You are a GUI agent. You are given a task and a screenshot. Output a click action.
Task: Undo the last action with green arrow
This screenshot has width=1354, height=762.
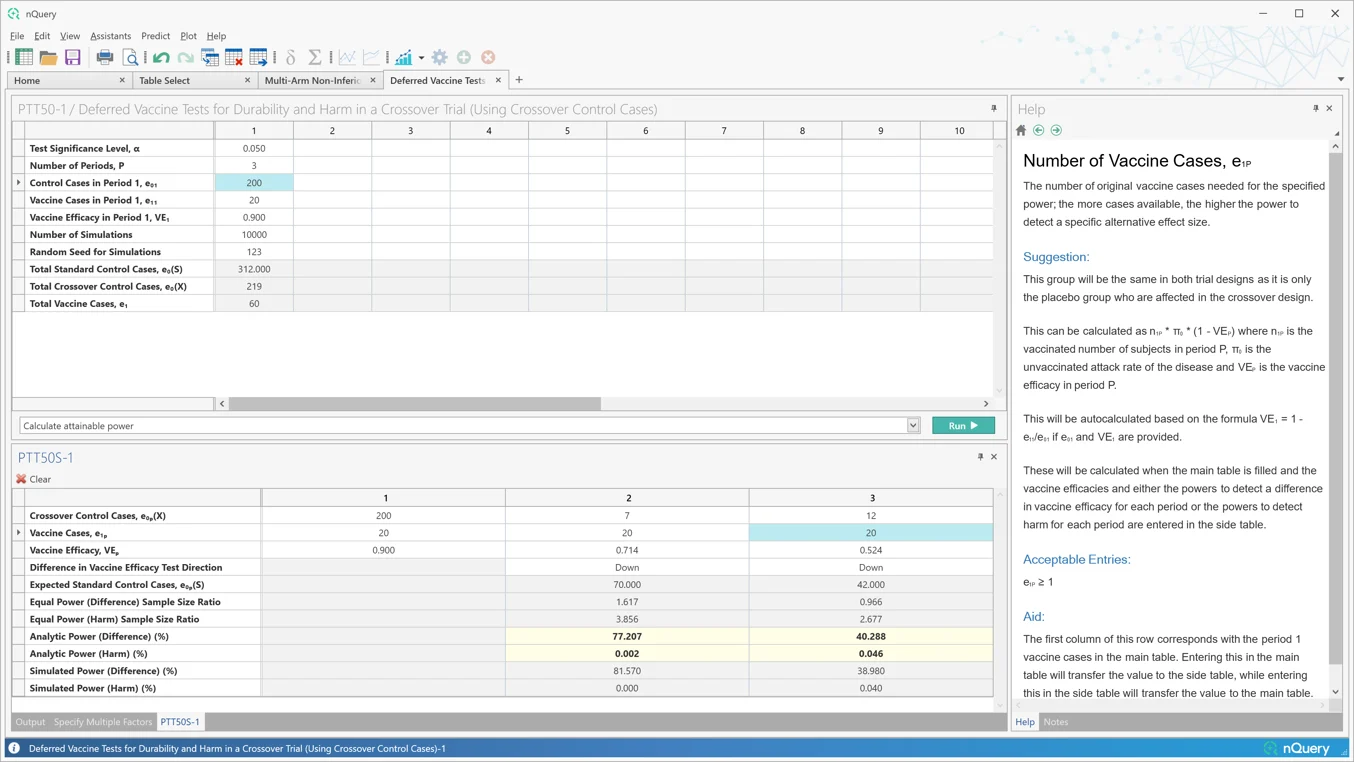[161, 58]
